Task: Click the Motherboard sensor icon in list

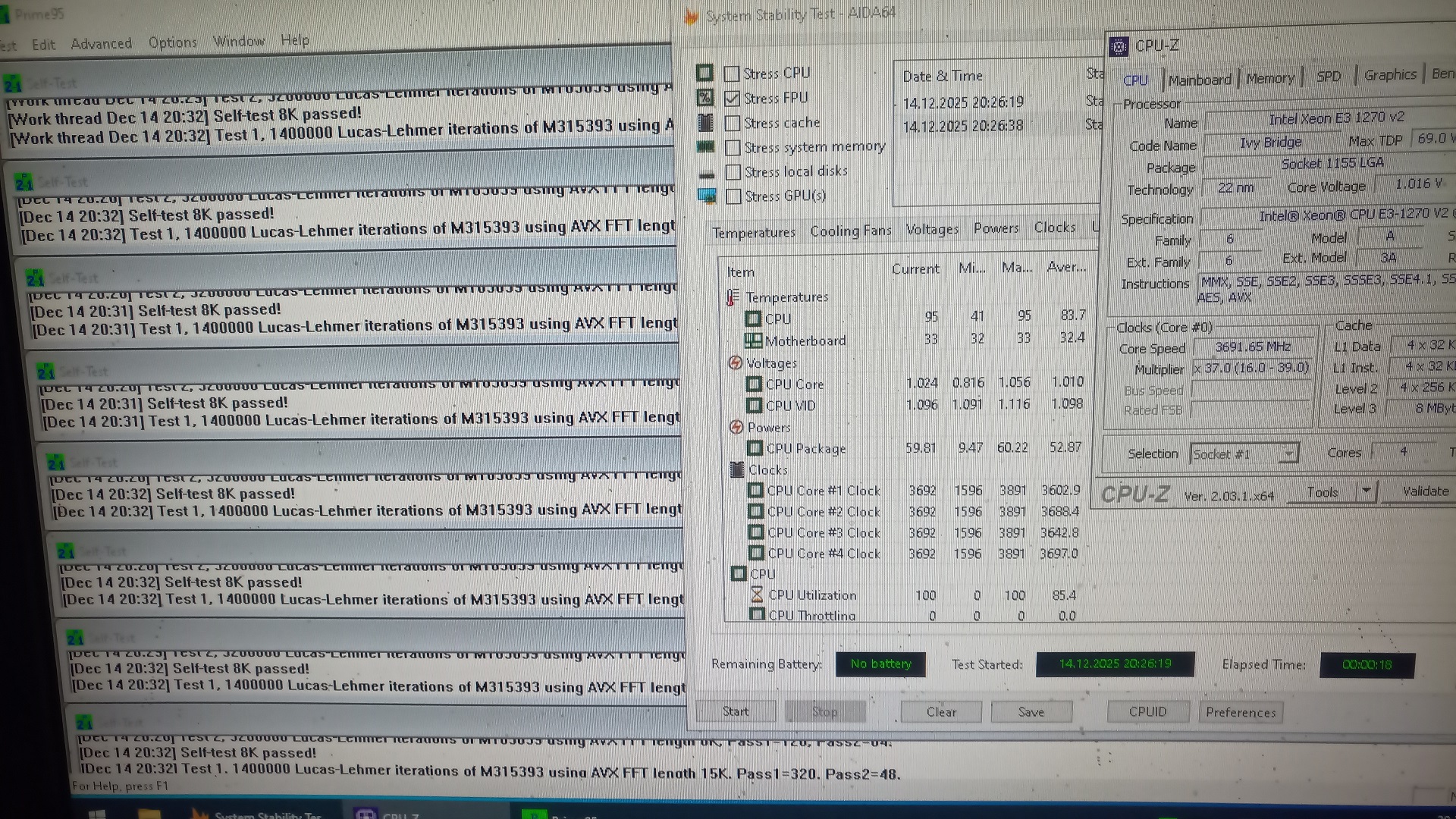Action: 753,340
